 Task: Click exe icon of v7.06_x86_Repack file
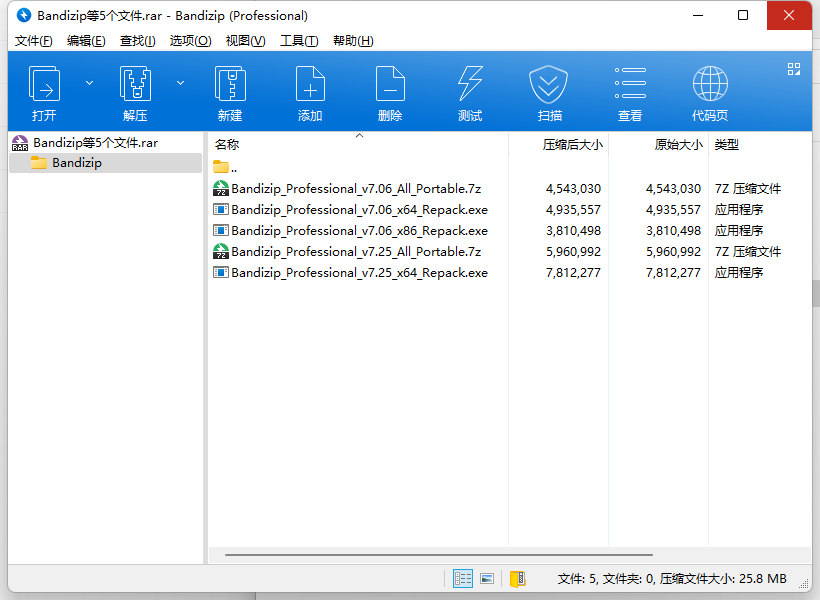coord(221,231)
